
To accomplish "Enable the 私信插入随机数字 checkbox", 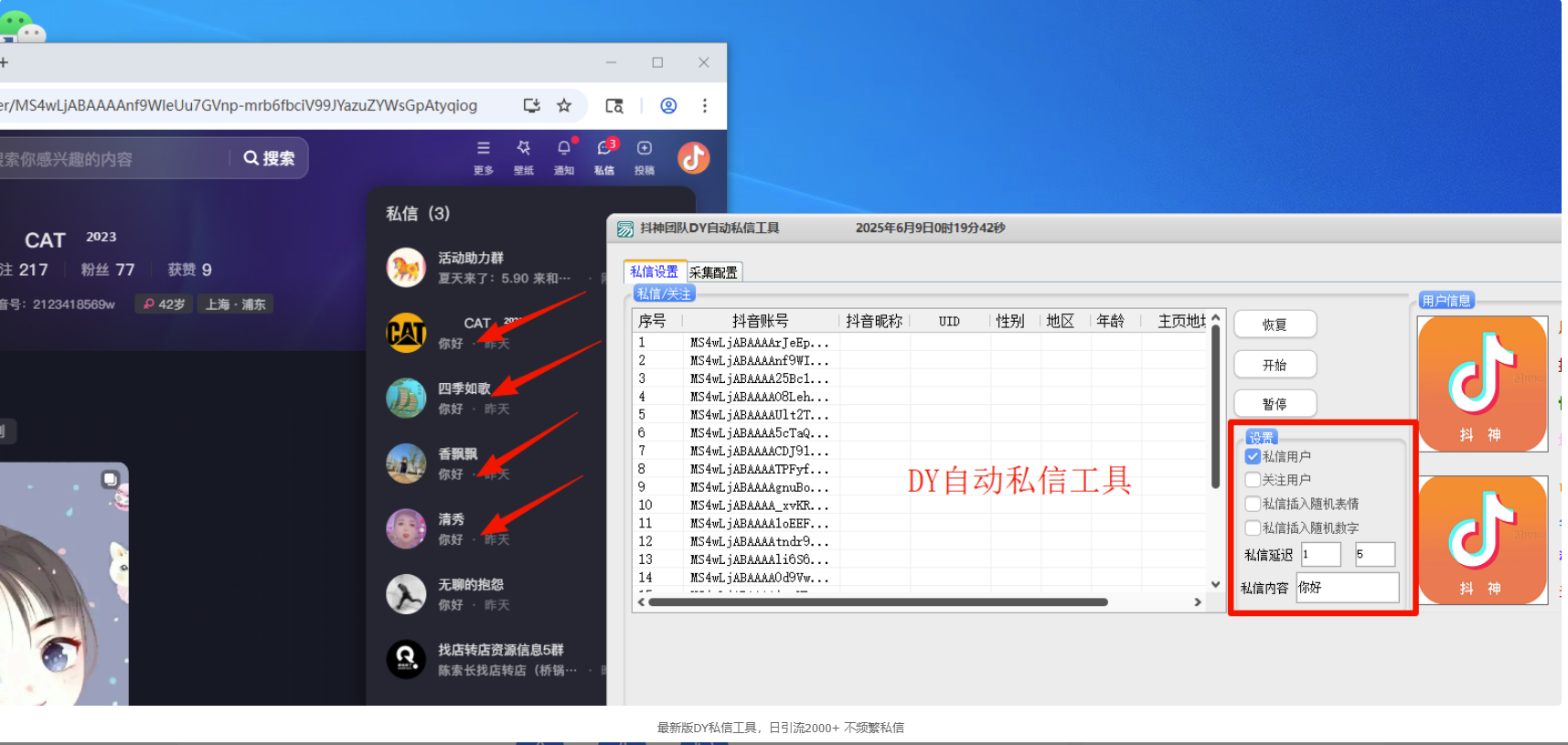I will pos(1253,527).
